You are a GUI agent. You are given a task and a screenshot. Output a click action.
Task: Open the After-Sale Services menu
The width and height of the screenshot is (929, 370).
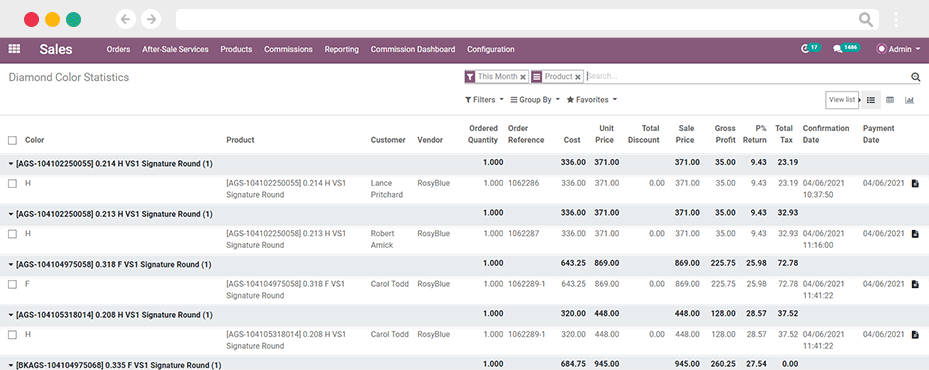175,49
